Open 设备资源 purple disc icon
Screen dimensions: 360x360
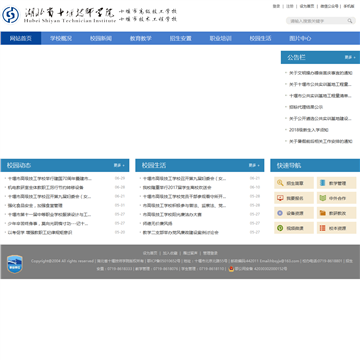(280, 213)
